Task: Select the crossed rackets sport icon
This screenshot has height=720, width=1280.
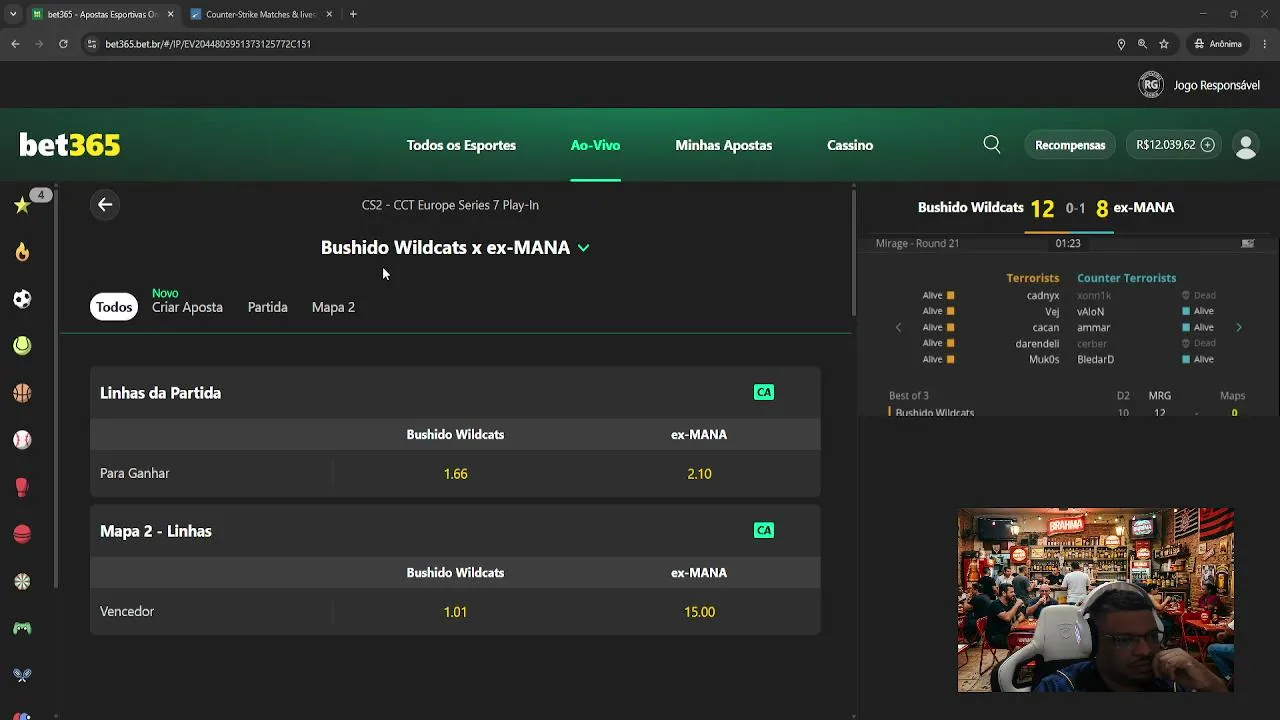Action: tap(22, 675)
